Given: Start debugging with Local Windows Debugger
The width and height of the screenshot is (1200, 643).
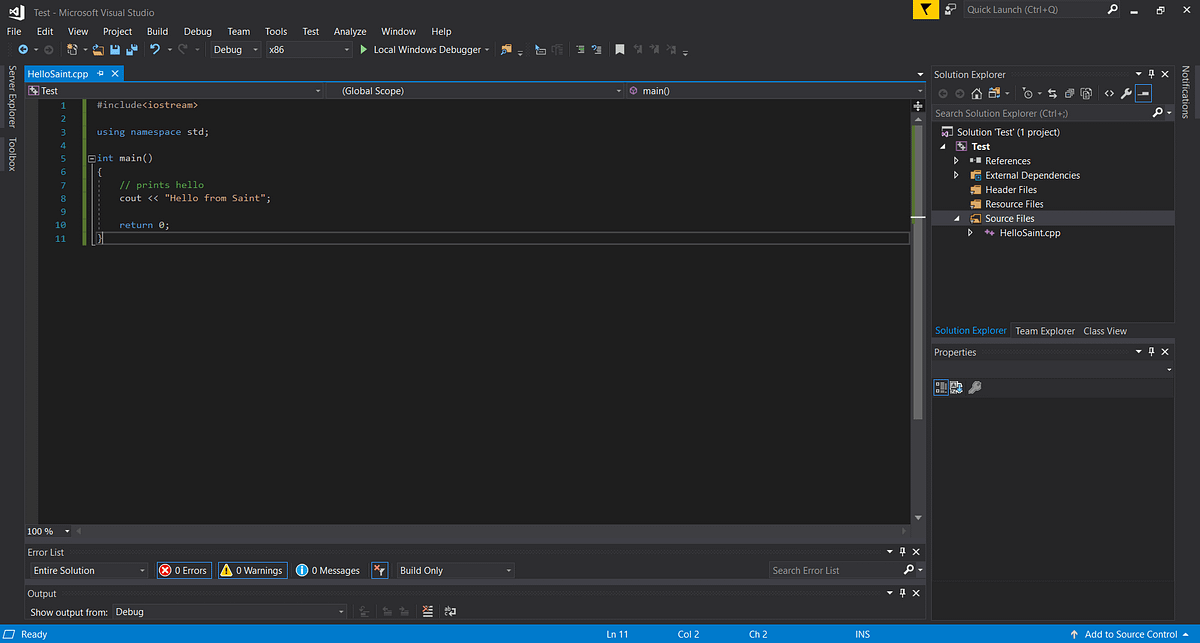Looking at the screenshot, I should (424, 49).
